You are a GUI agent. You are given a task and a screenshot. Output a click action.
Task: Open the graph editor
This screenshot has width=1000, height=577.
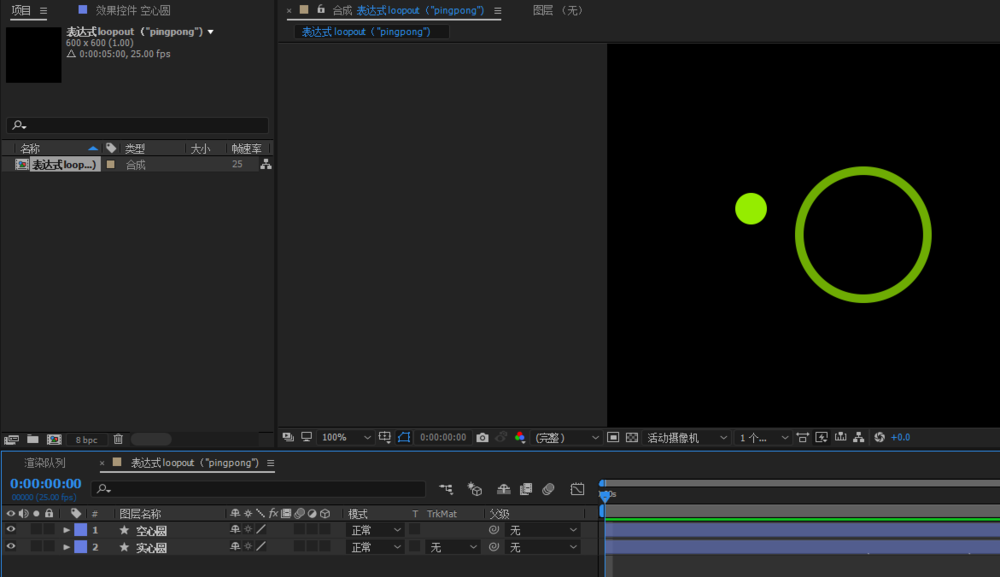pyautogui.click(x=577, y=489)
